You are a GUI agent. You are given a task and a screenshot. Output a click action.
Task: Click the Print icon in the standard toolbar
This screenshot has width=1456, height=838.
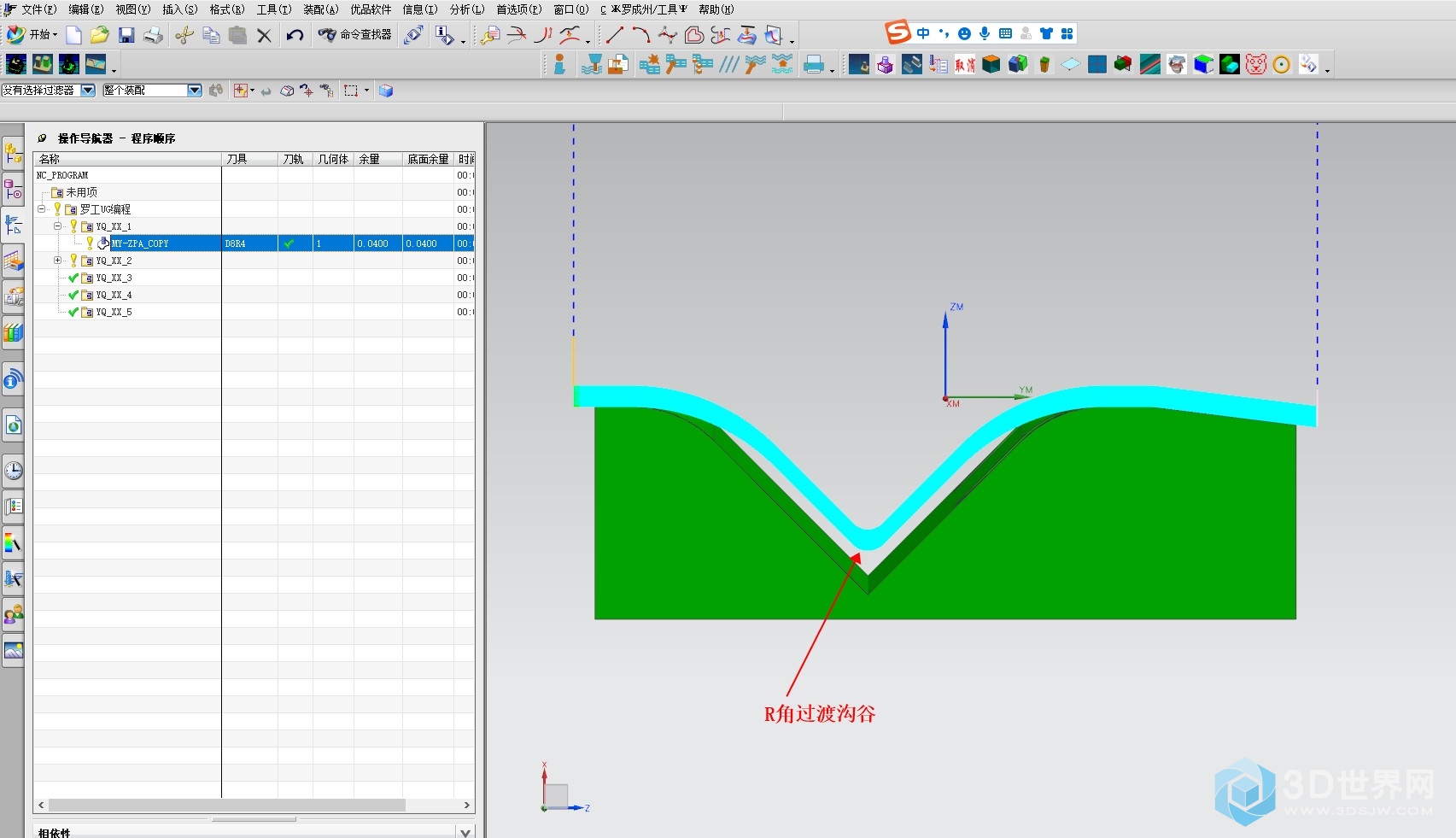tap(154, 35)
